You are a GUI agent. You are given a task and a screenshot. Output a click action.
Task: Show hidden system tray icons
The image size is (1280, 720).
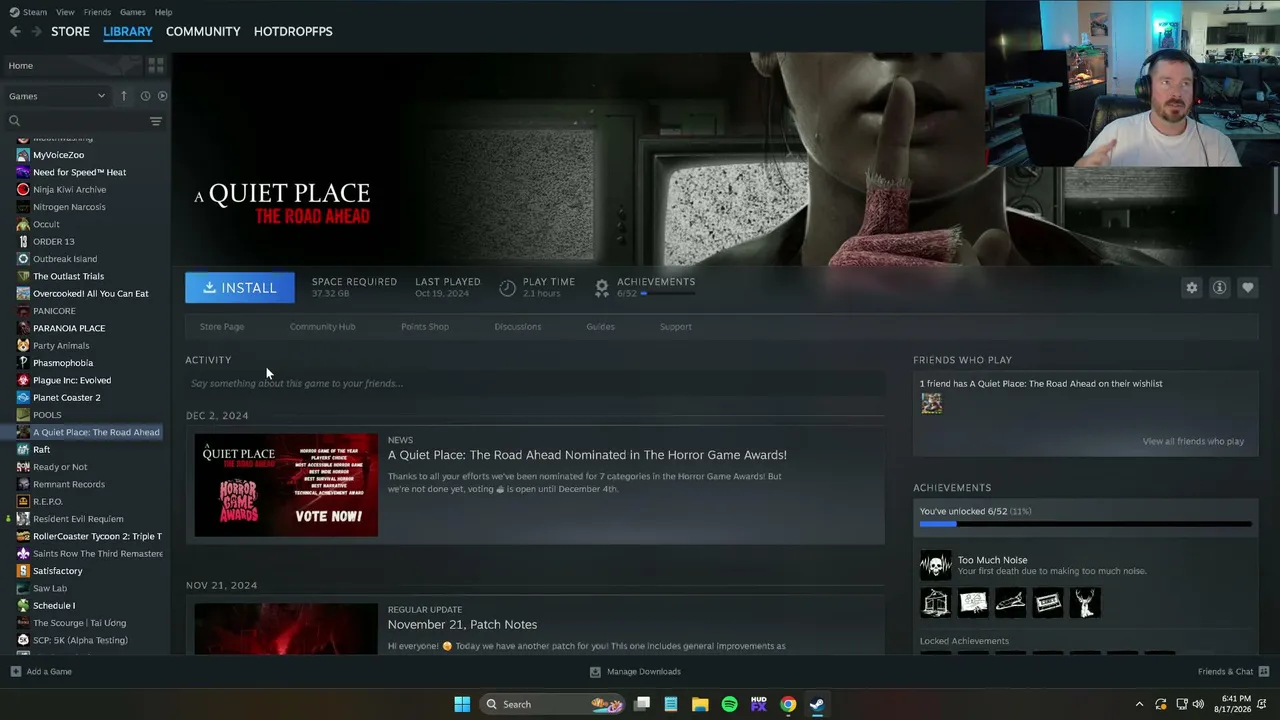1139,704
